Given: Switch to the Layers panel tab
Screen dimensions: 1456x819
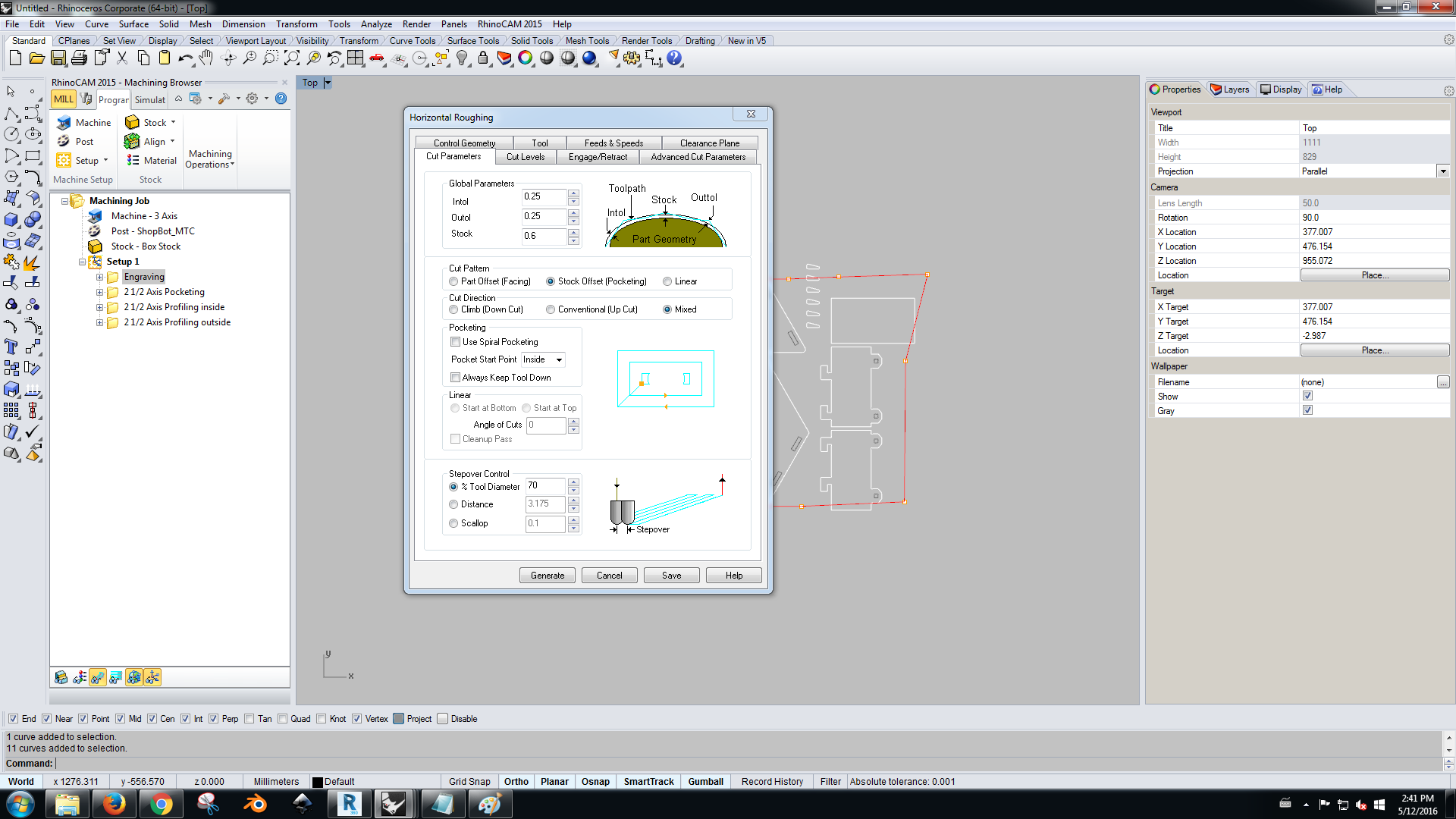Looking at the screenshot, I should [x=1230, y=89].
